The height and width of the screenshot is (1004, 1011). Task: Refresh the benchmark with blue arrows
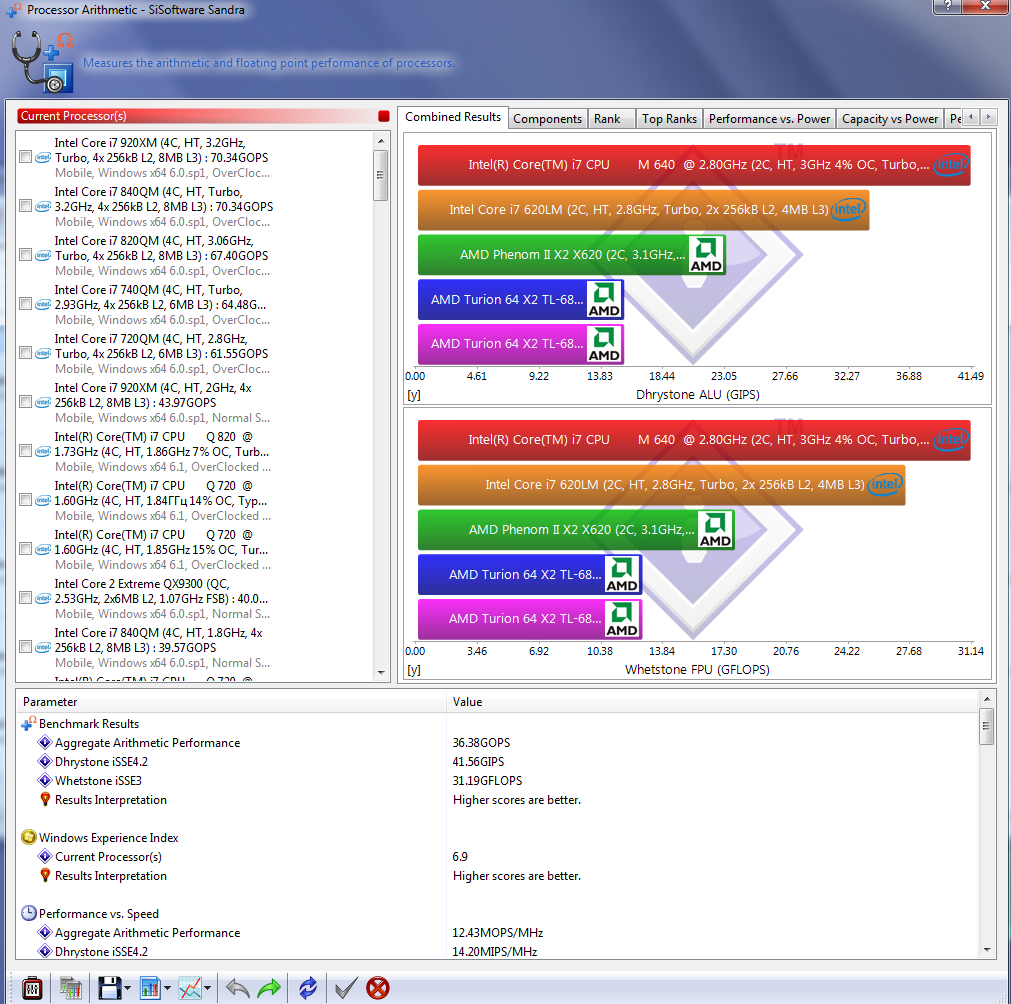pos(308,987)
